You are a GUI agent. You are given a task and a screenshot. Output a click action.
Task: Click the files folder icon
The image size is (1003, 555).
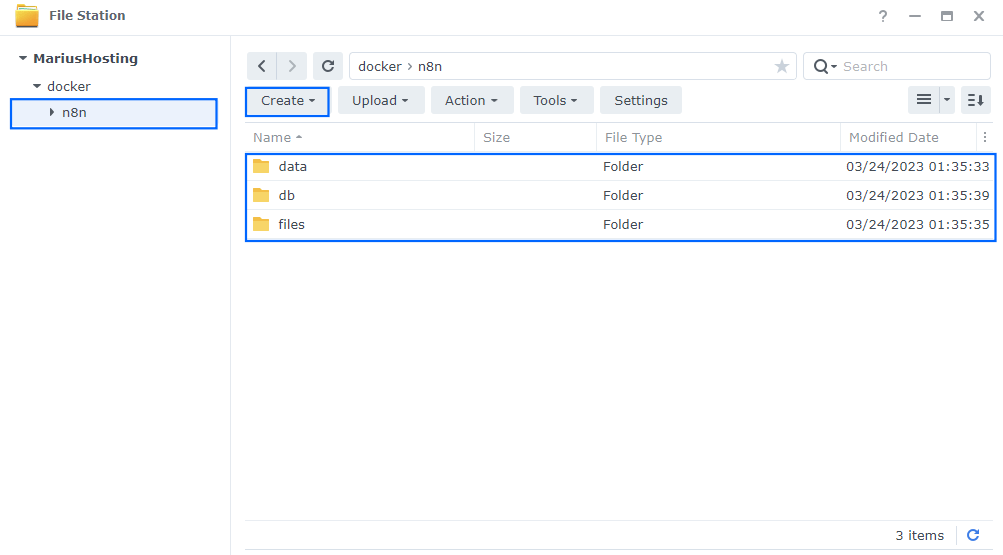click(261, 224)
